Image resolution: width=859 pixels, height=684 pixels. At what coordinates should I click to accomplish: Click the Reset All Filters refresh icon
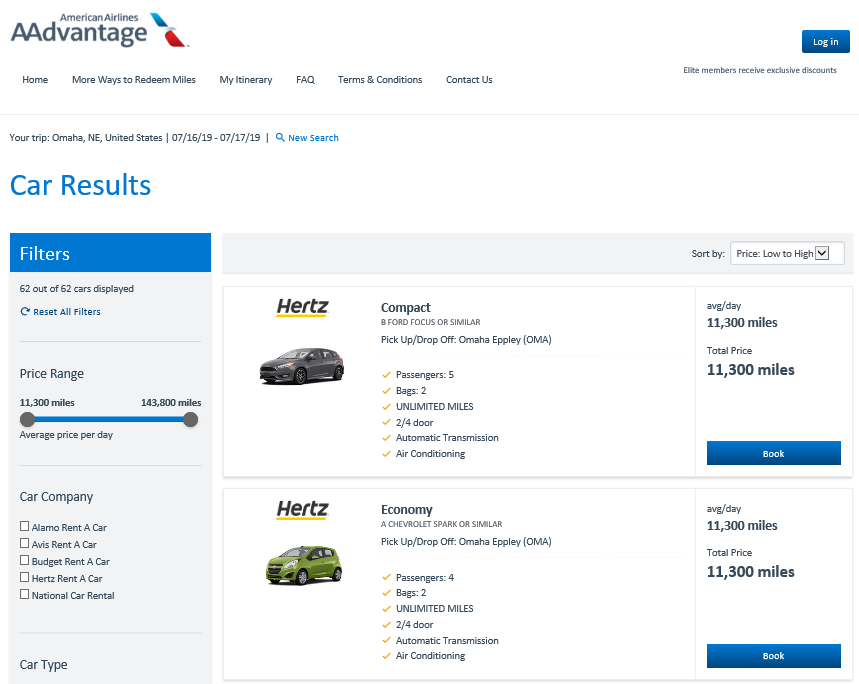(25, 312)
